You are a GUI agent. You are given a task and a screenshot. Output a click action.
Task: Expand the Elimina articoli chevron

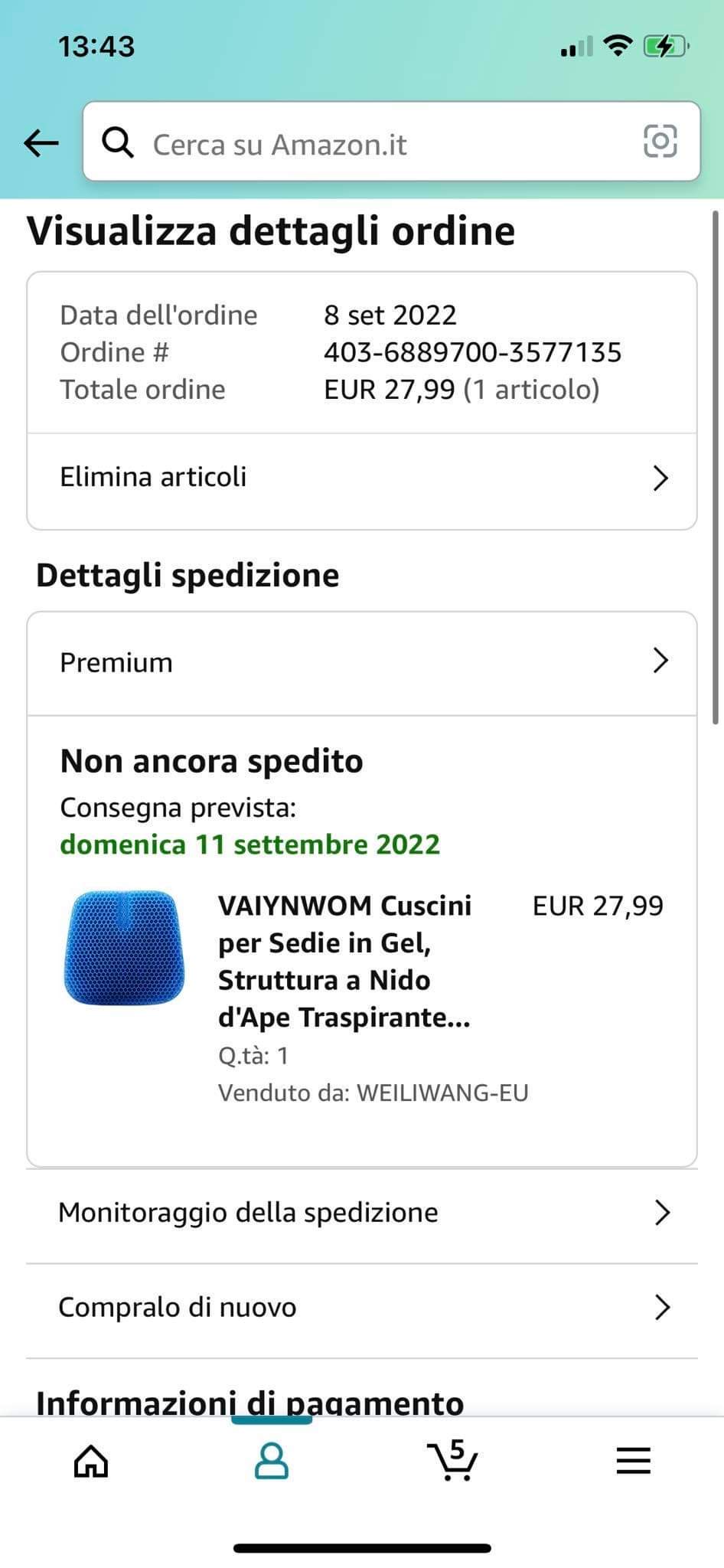[x=660, y=478]
